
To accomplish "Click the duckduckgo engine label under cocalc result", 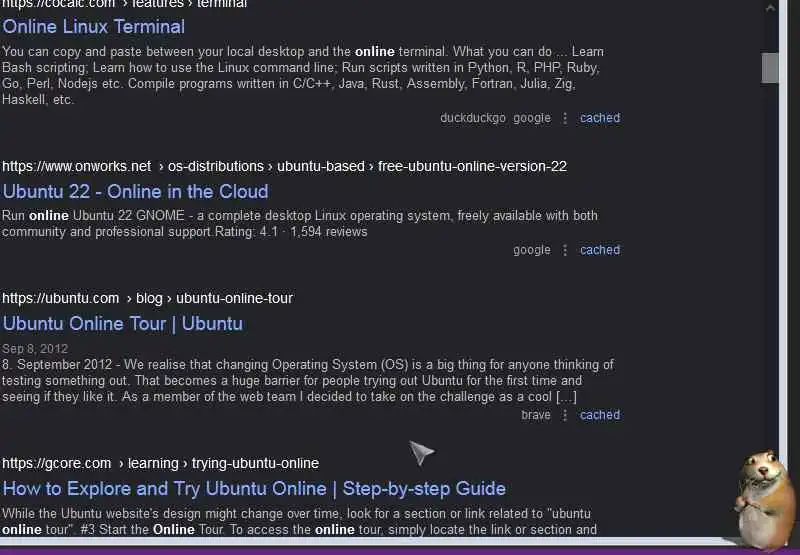I will 473,118.
